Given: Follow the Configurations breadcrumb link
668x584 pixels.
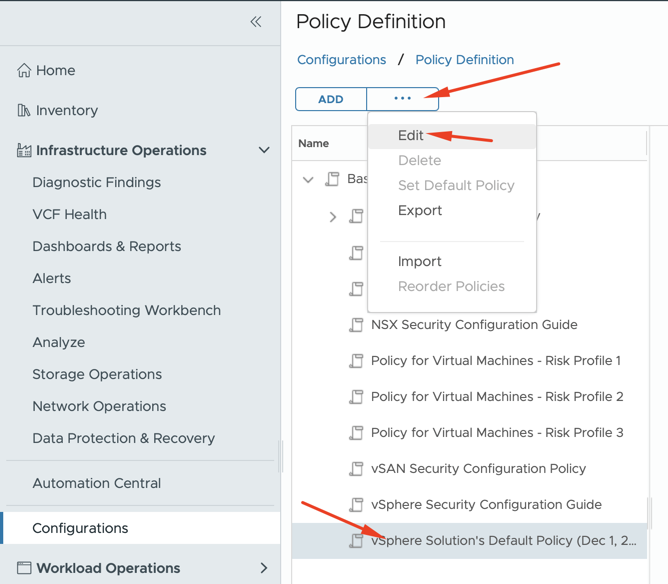Looking at the screenshot, I should (x=342, y=60).
